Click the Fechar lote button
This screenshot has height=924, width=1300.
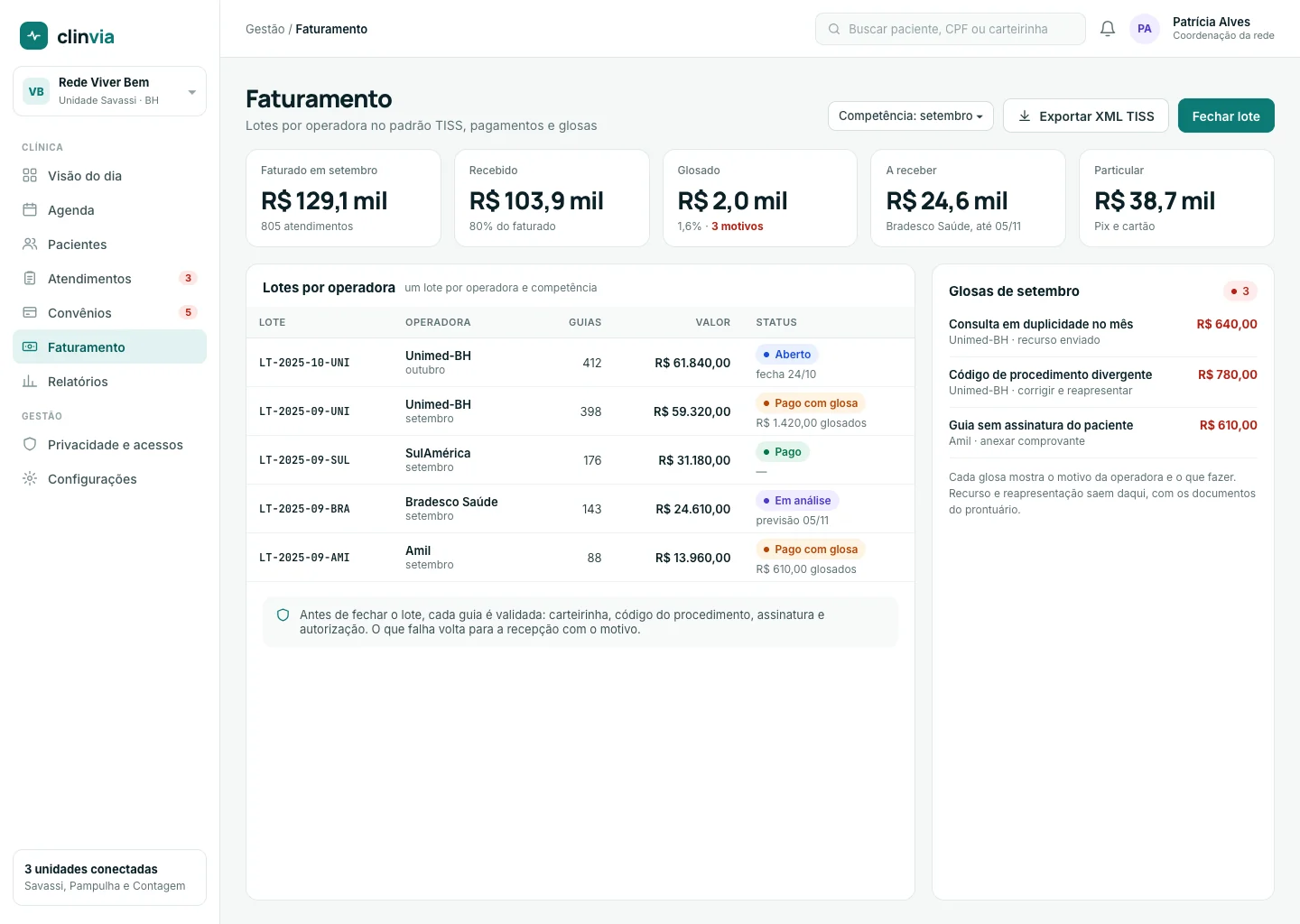(x=1226, y=115)
